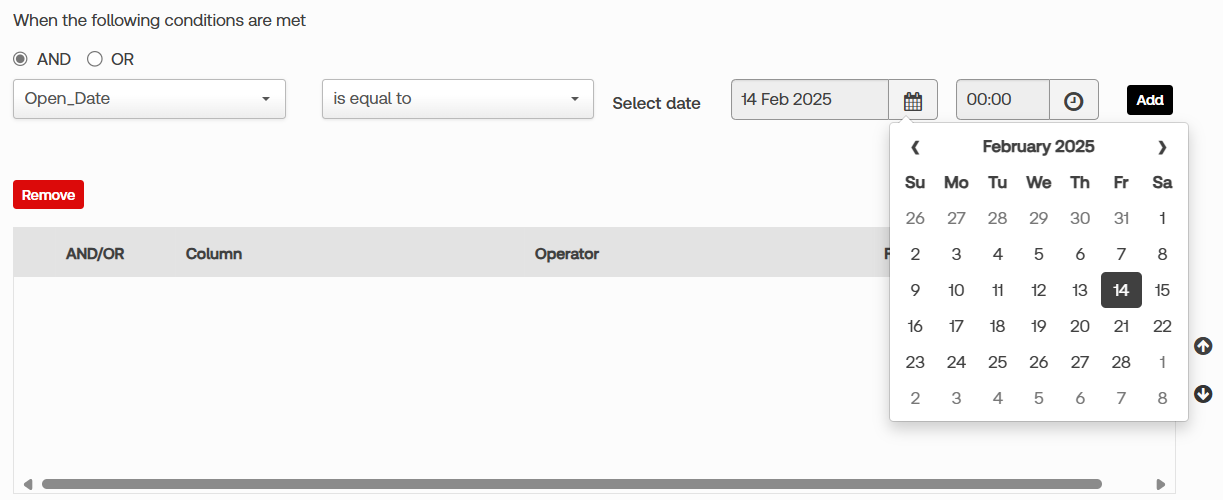1223x500 pixels.
Task: Select February 20 in the calendar
Action: 1079,326
